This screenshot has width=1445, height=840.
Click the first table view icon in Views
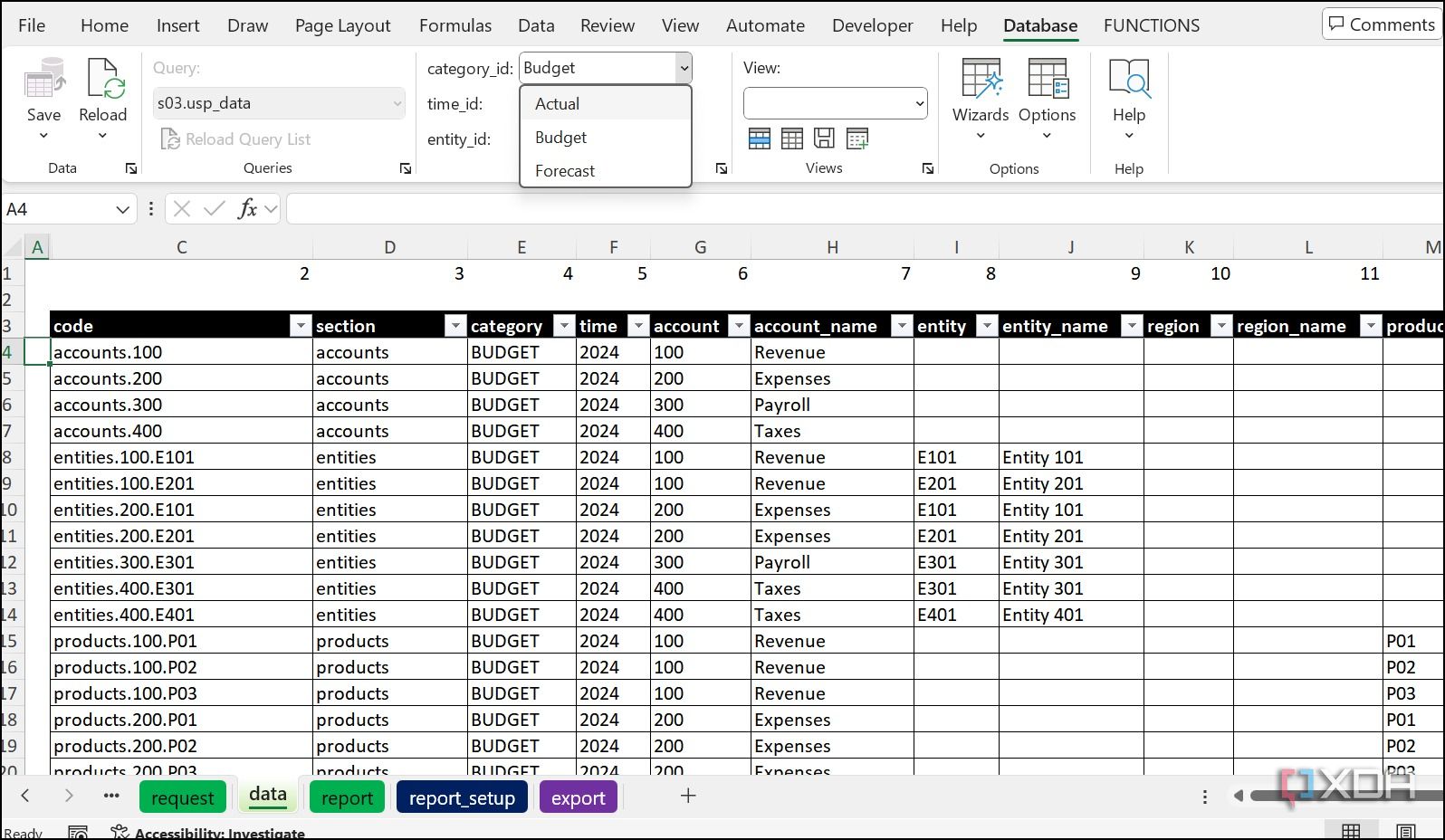[760, 138]
